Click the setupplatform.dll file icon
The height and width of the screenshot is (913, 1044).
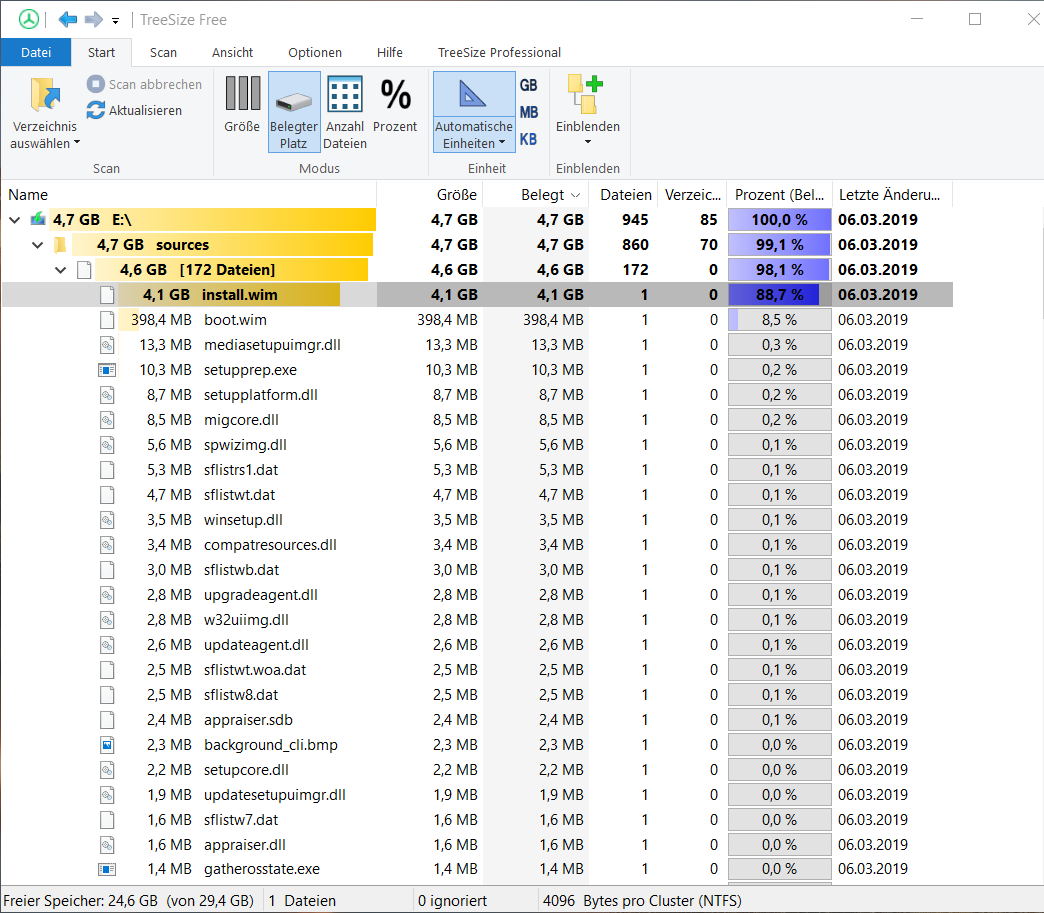pyautogui.click(x=107, y=395)
